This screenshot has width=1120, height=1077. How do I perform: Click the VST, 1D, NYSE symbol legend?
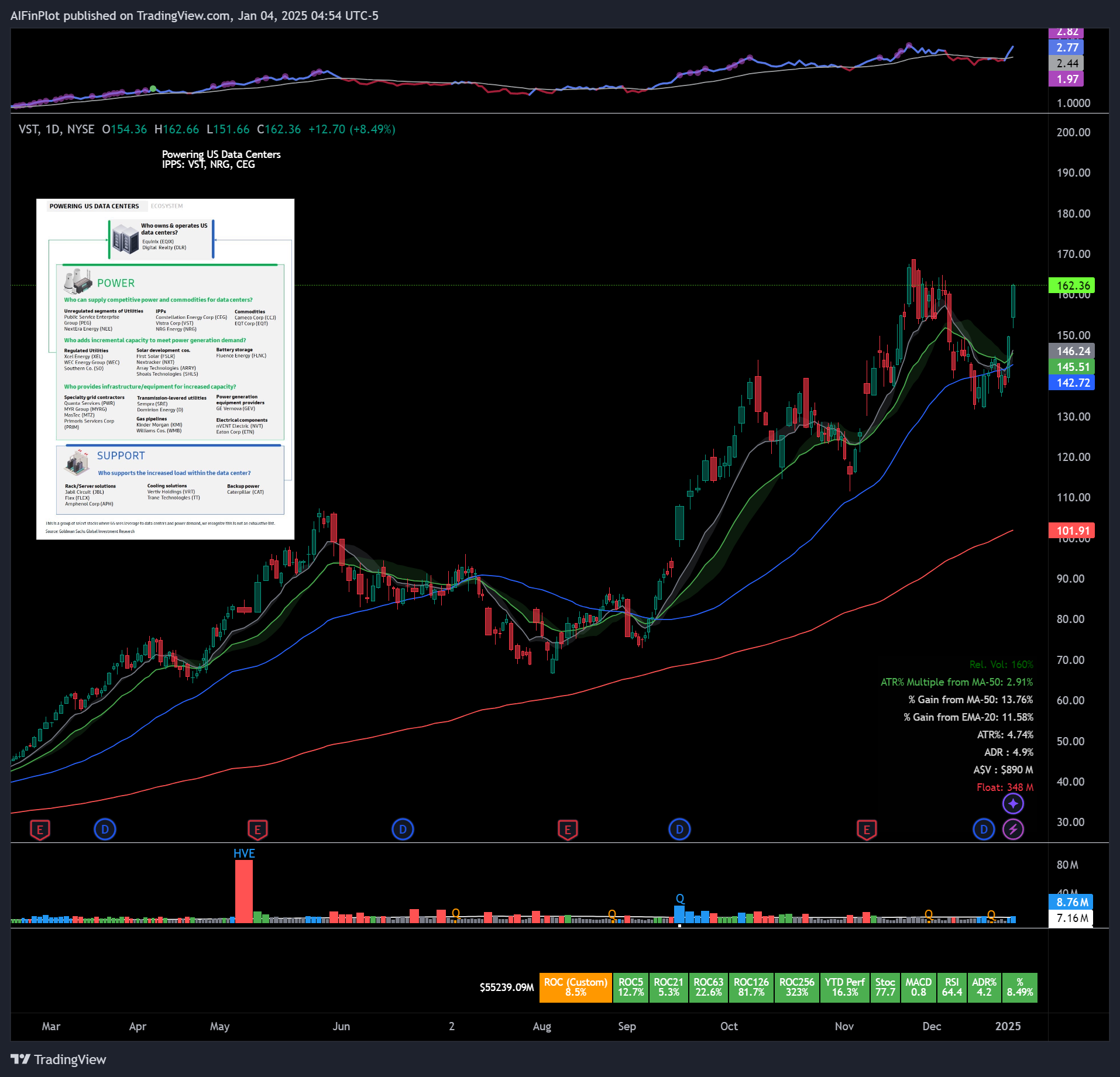pyautogui.click(x=56, y=129)
